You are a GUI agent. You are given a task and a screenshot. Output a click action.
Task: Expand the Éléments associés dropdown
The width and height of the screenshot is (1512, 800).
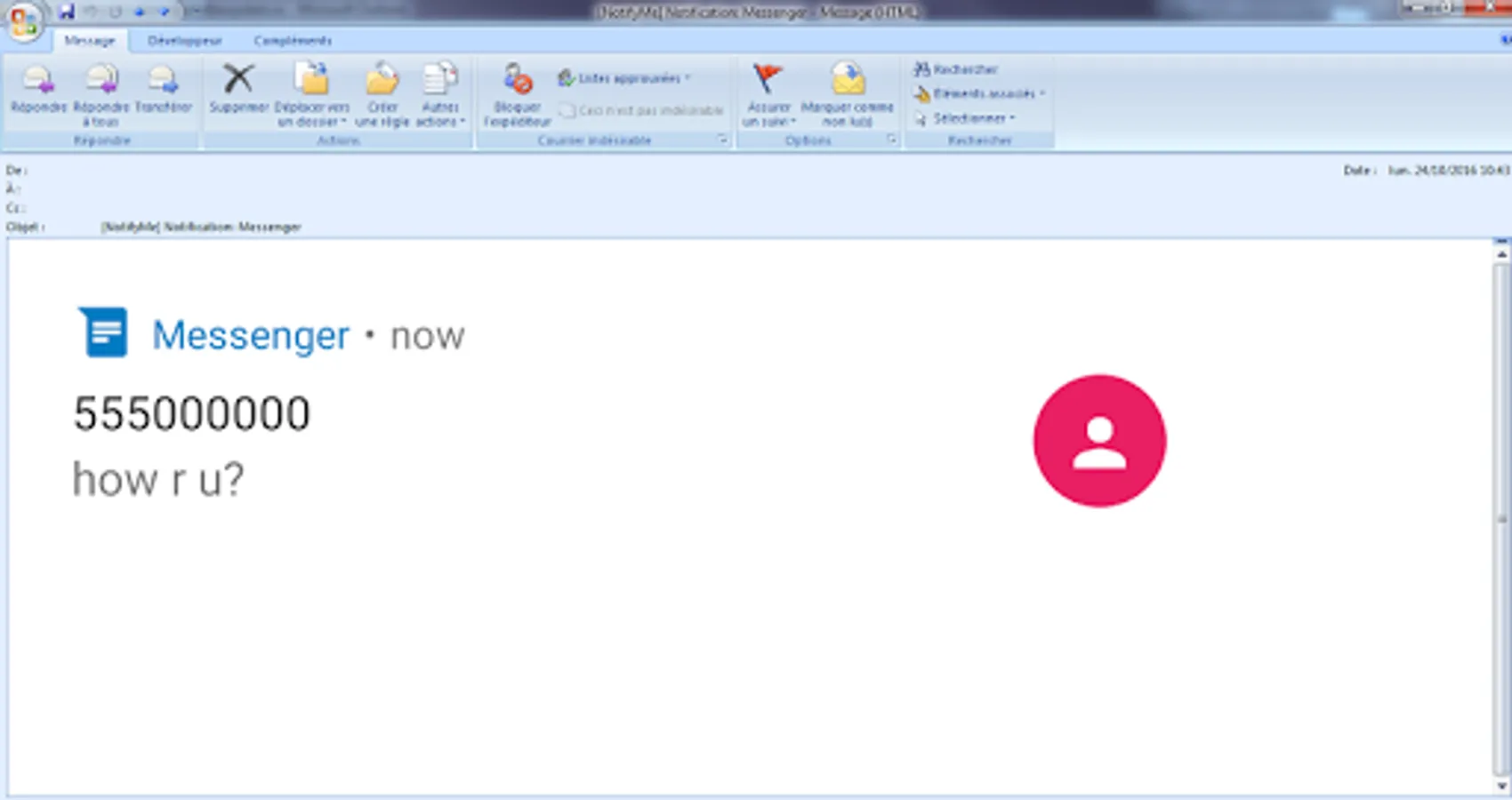[x=979, y=93]
